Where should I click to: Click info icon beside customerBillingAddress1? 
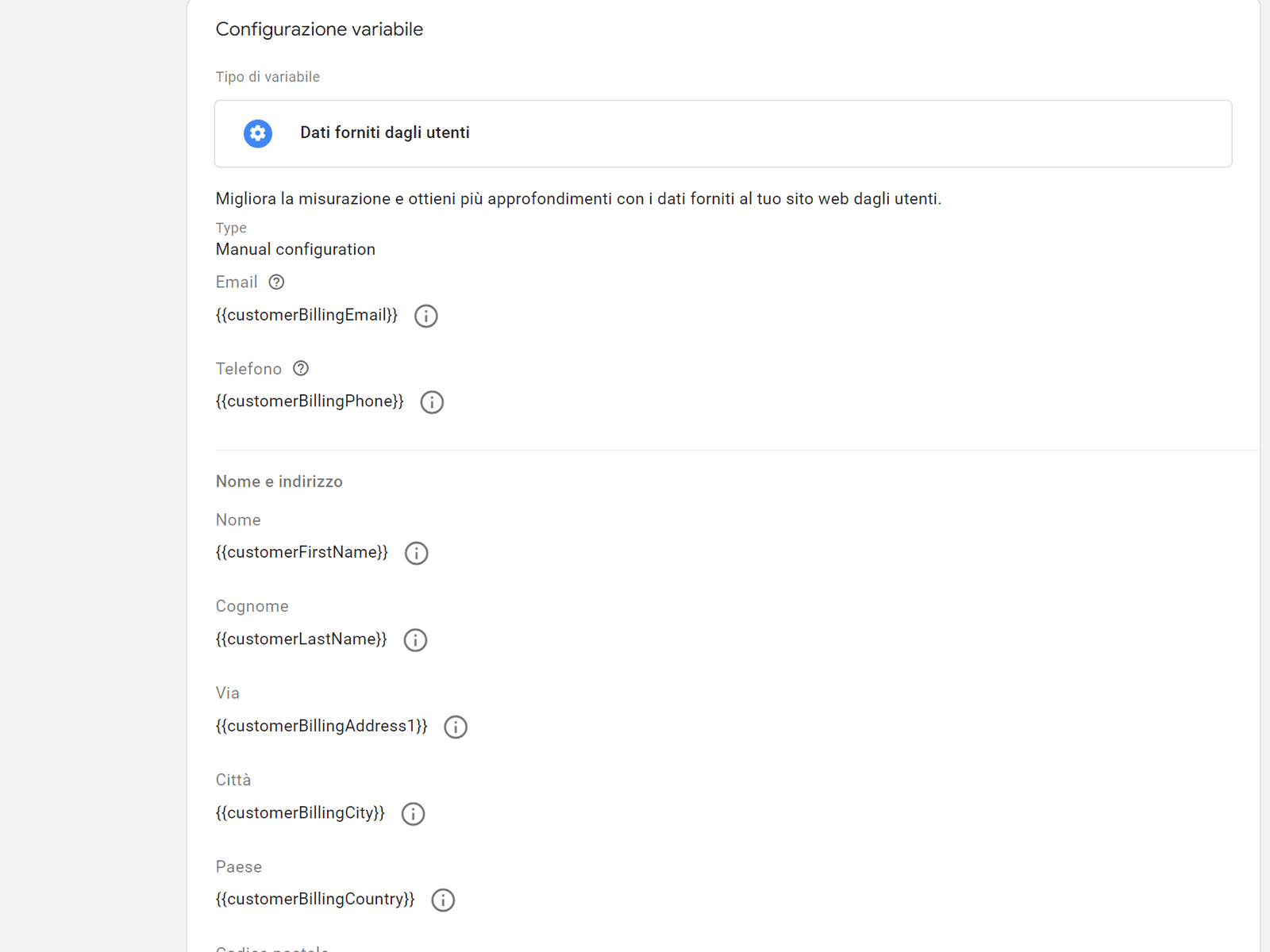click(x=456, y=727)
